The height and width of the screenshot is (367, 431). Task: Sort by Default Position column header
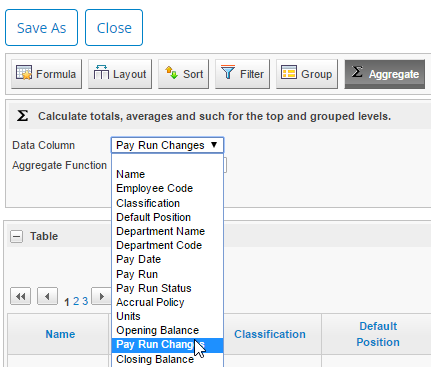click(378, 334)
